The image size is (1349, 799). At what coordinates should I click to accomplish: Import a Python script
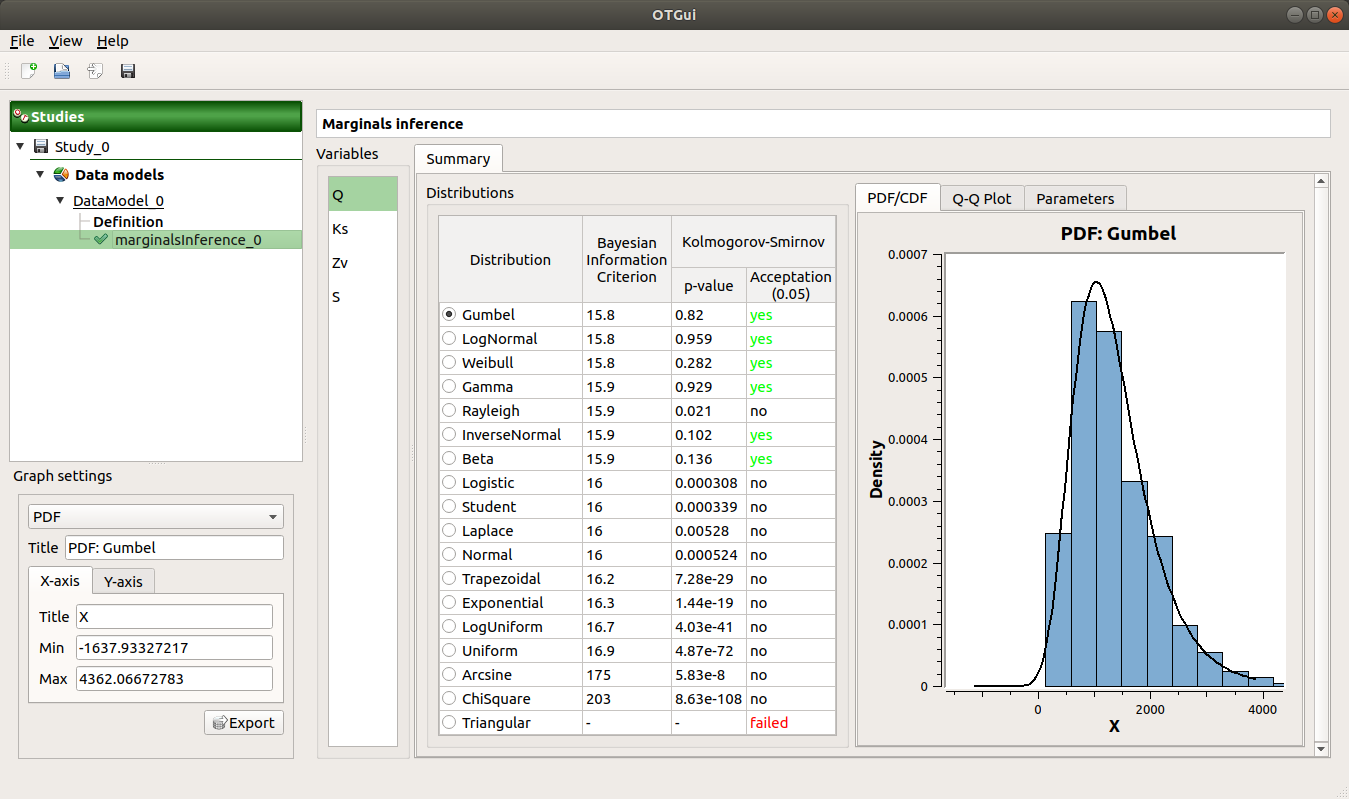click(94, 71)
